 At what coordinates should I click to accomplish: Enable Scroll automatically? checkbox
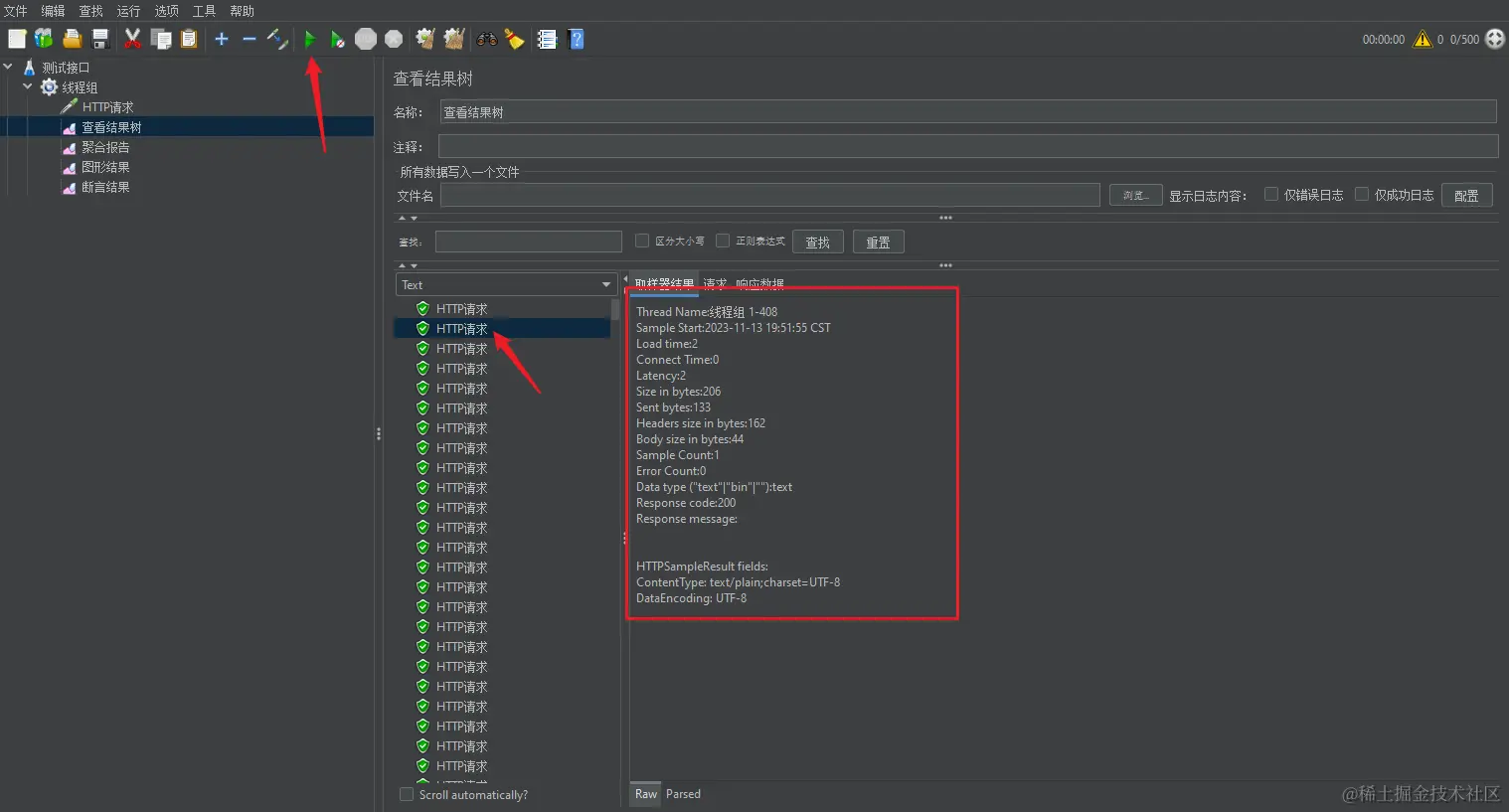407,794
